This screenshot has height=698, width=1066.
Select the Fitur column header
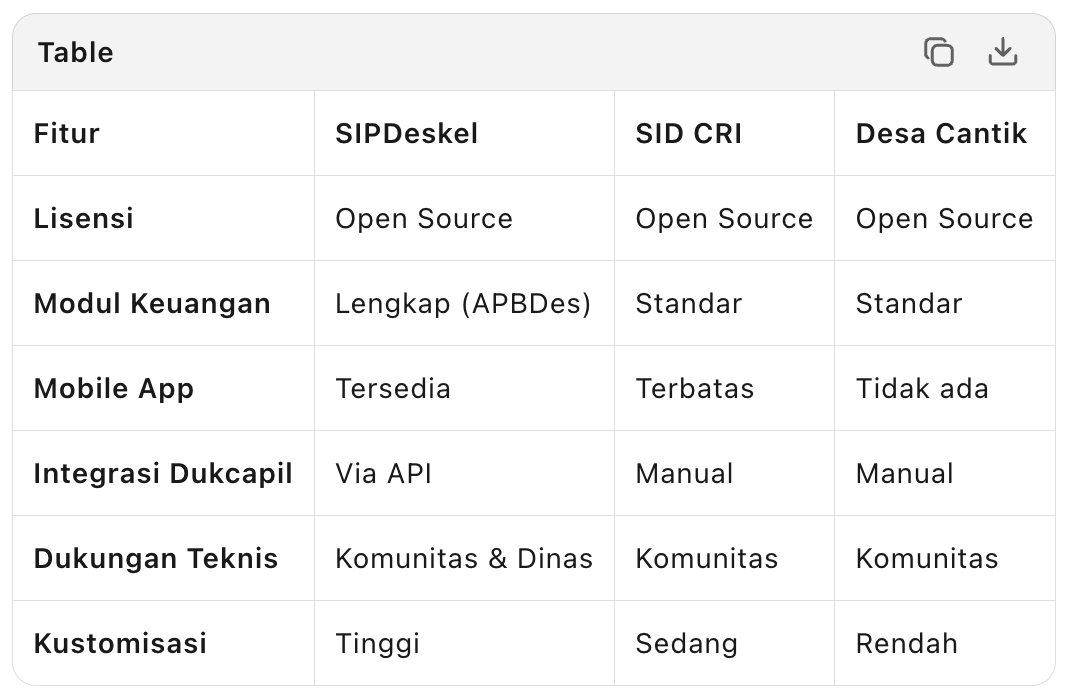pos(67,133)
